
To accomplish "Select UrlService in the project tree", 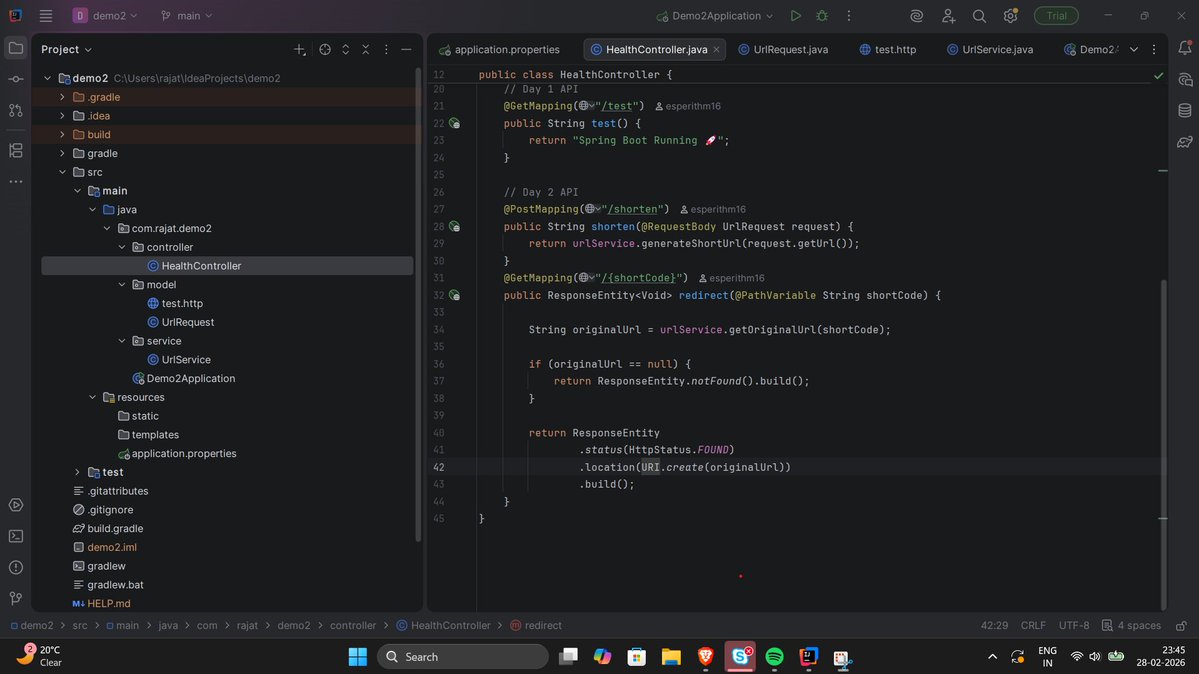I will click(186, 360).
